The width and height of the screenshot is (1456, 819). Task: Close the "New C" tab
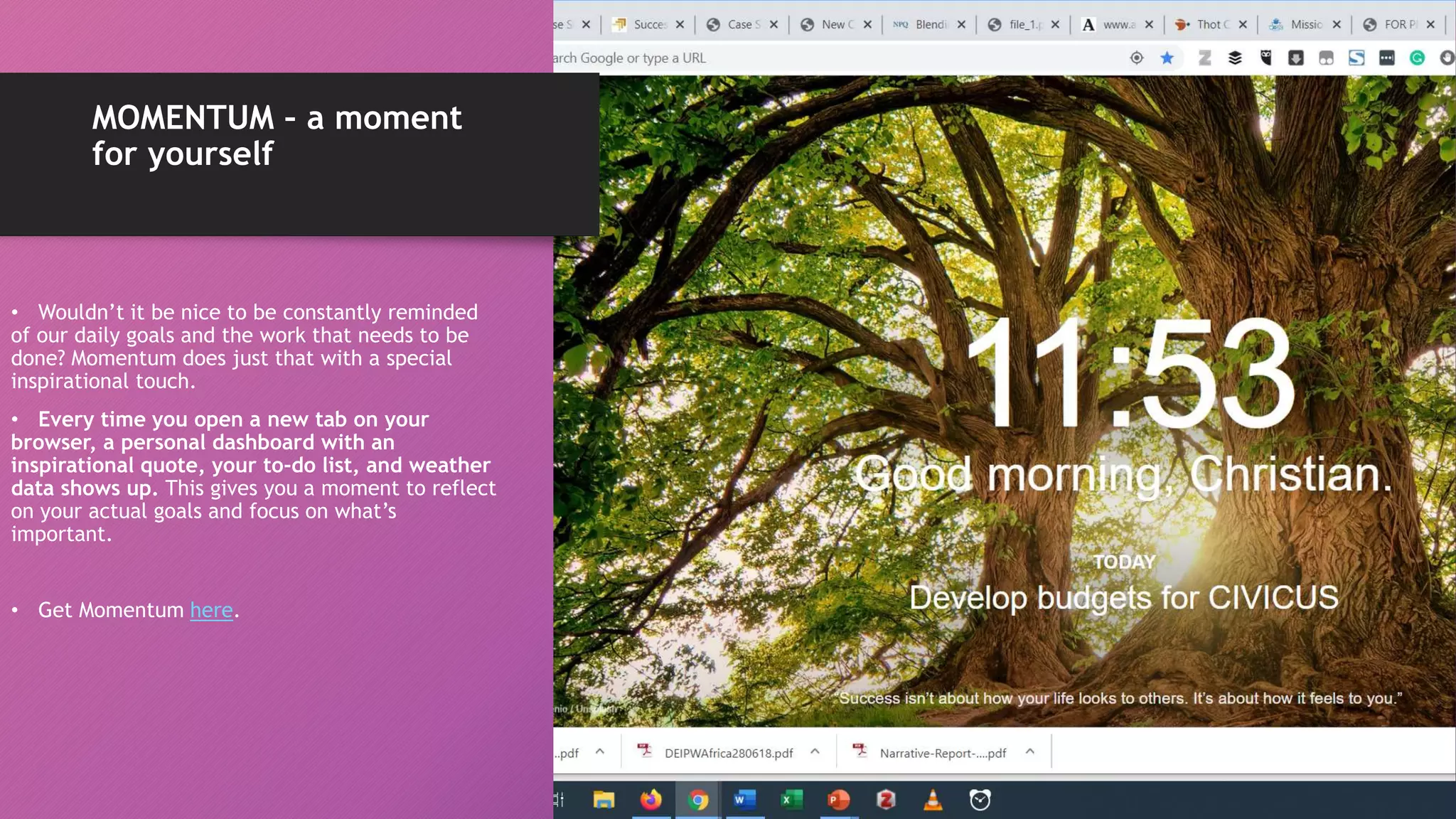click(x=867, y=24)
